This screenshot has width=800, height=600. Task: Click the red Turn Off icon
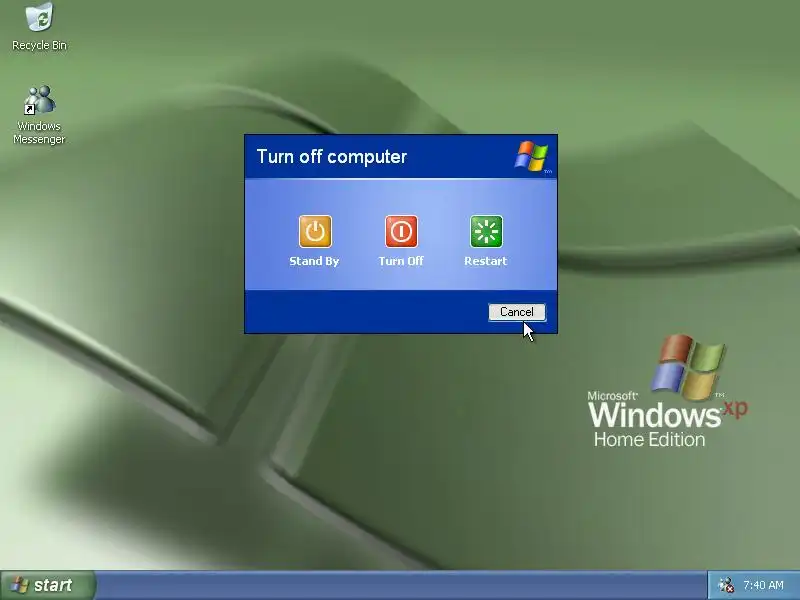401,231
